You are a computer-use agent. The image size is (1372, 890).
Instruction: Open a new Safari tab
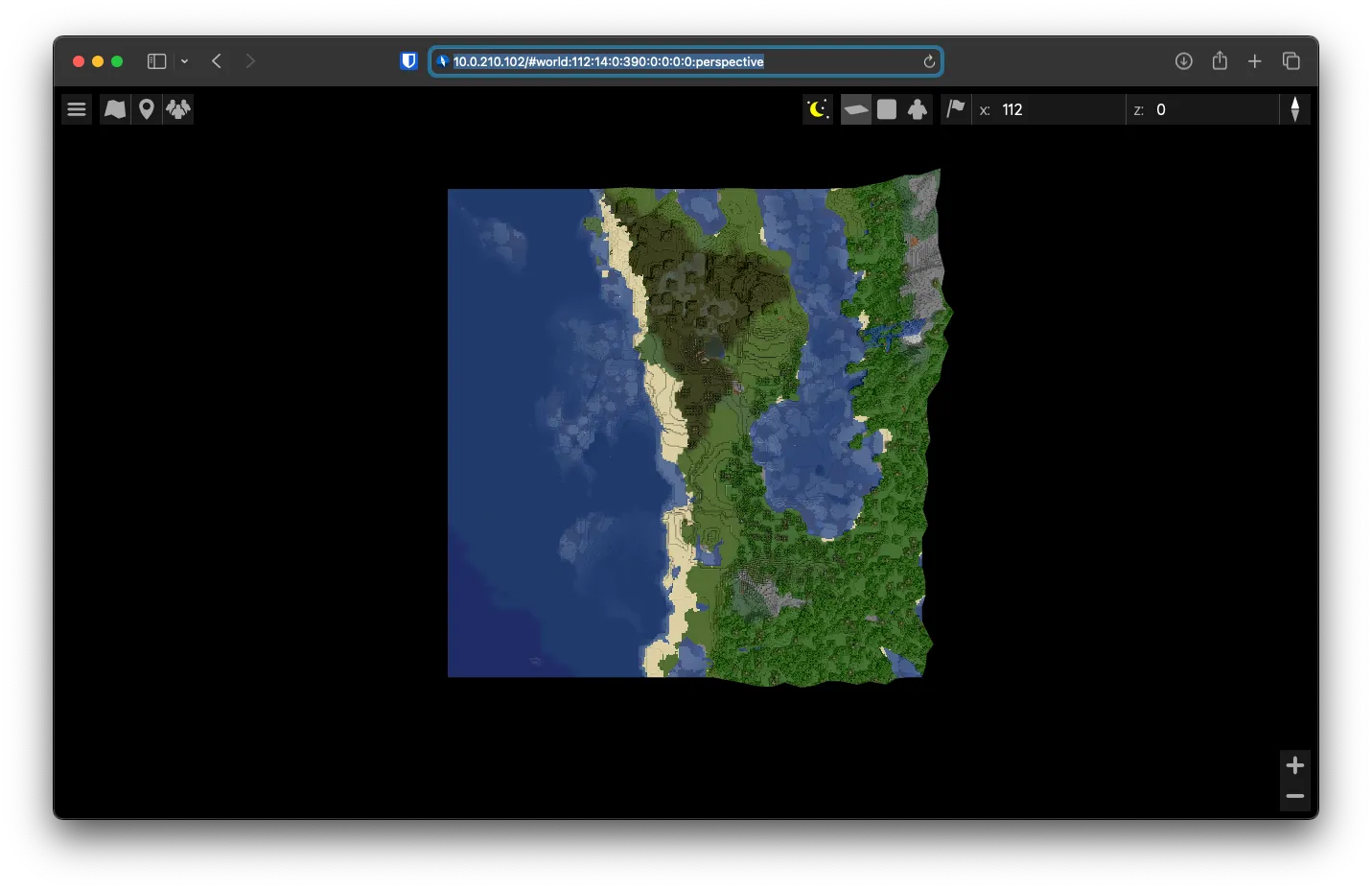[x=1255, y=61]
